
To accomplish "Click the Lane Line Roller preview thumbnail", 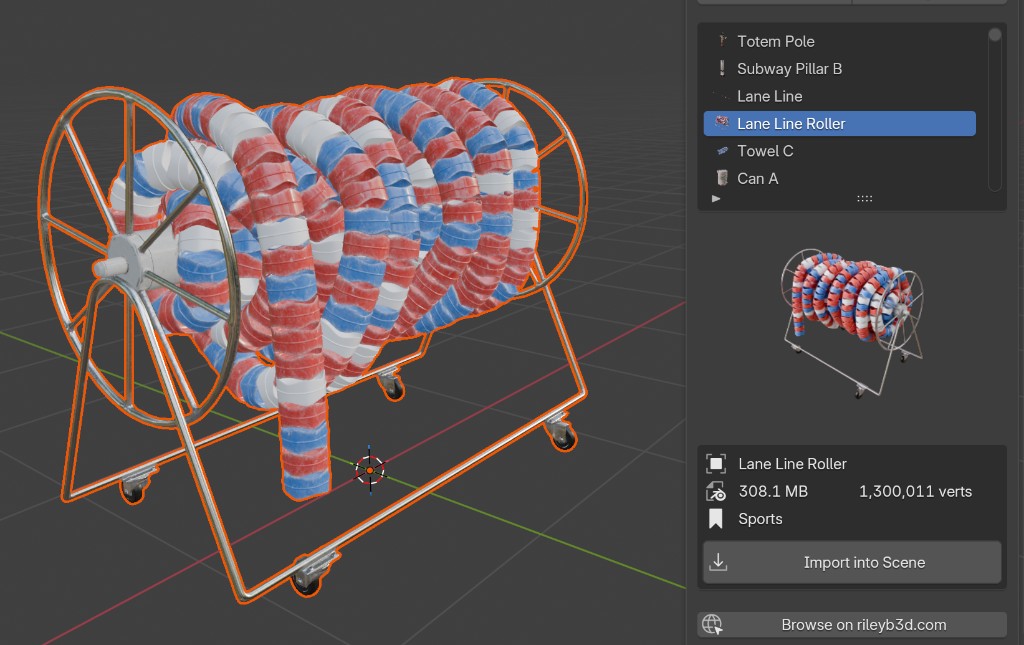I will [x=852, y=323].
